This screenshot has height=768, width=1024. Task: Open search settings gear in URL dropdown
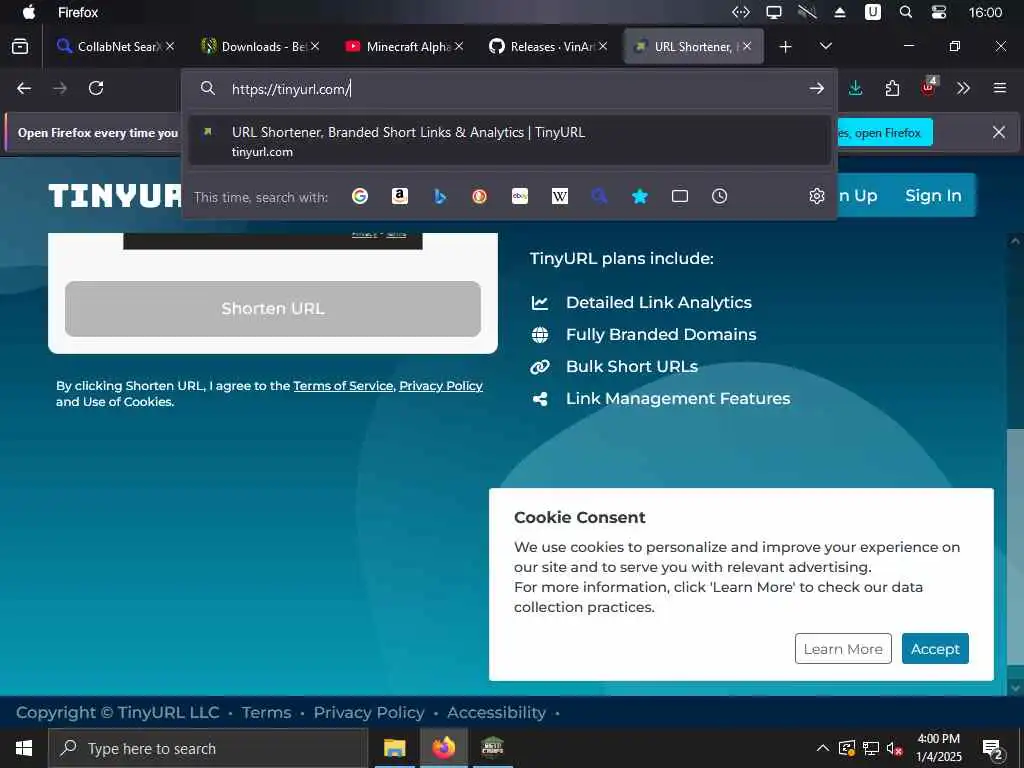(x=816, y=196)
